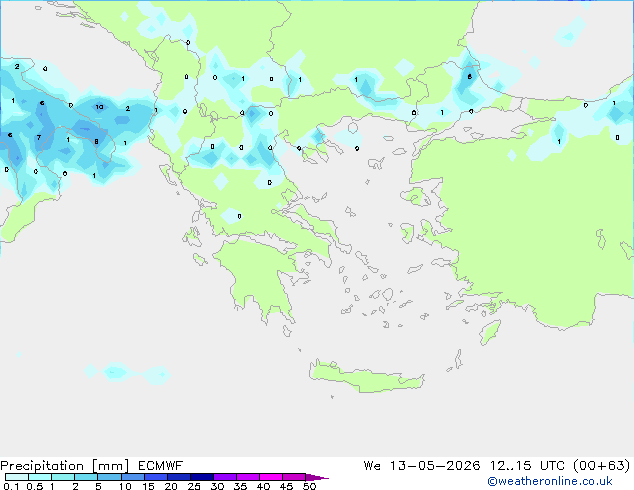This screenshot has height=490, width=634.
Task: Select the 20–25 mm legend color swatch
Action: click(x=178, y=477)
